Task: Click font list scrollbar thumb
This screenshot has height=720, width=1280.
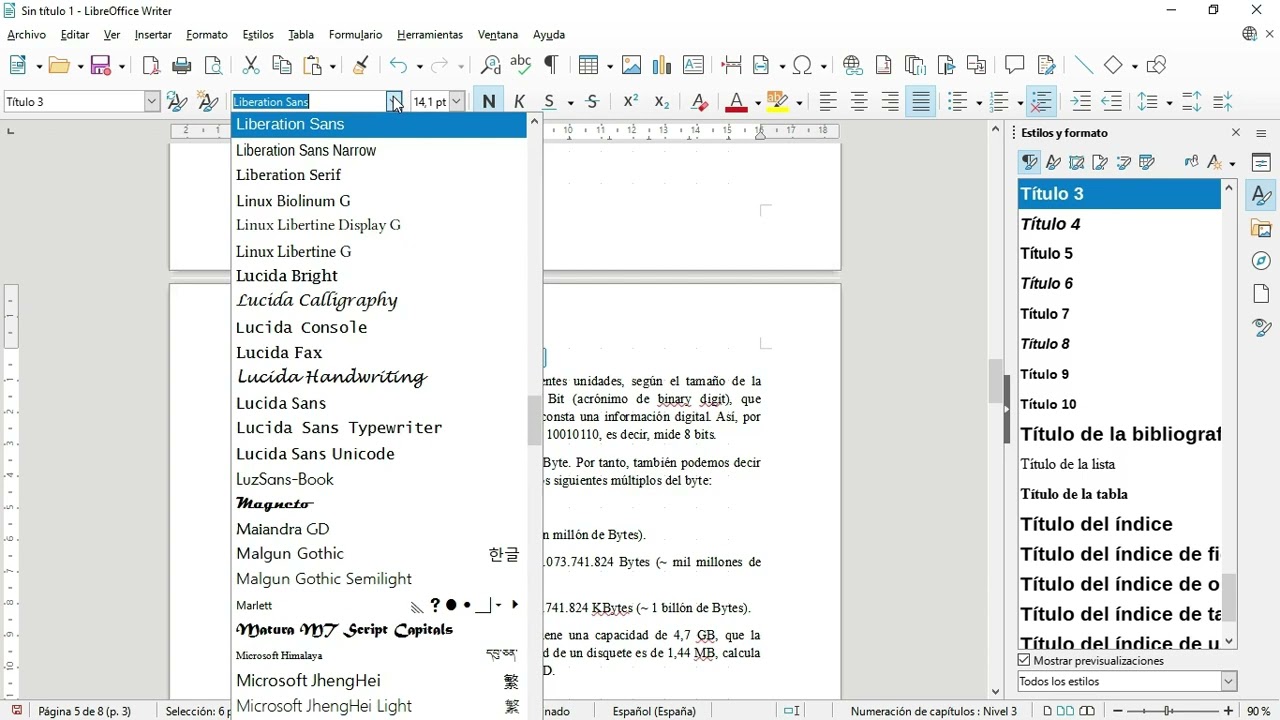Action: (x=534, y=420)
